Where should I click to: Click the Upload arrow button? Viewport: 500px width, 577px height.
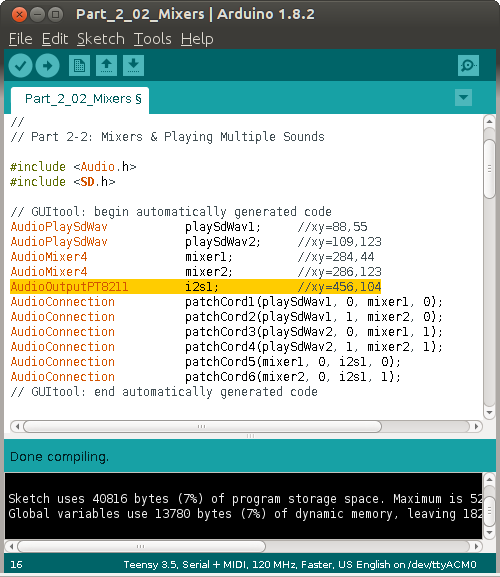(47, 66)
